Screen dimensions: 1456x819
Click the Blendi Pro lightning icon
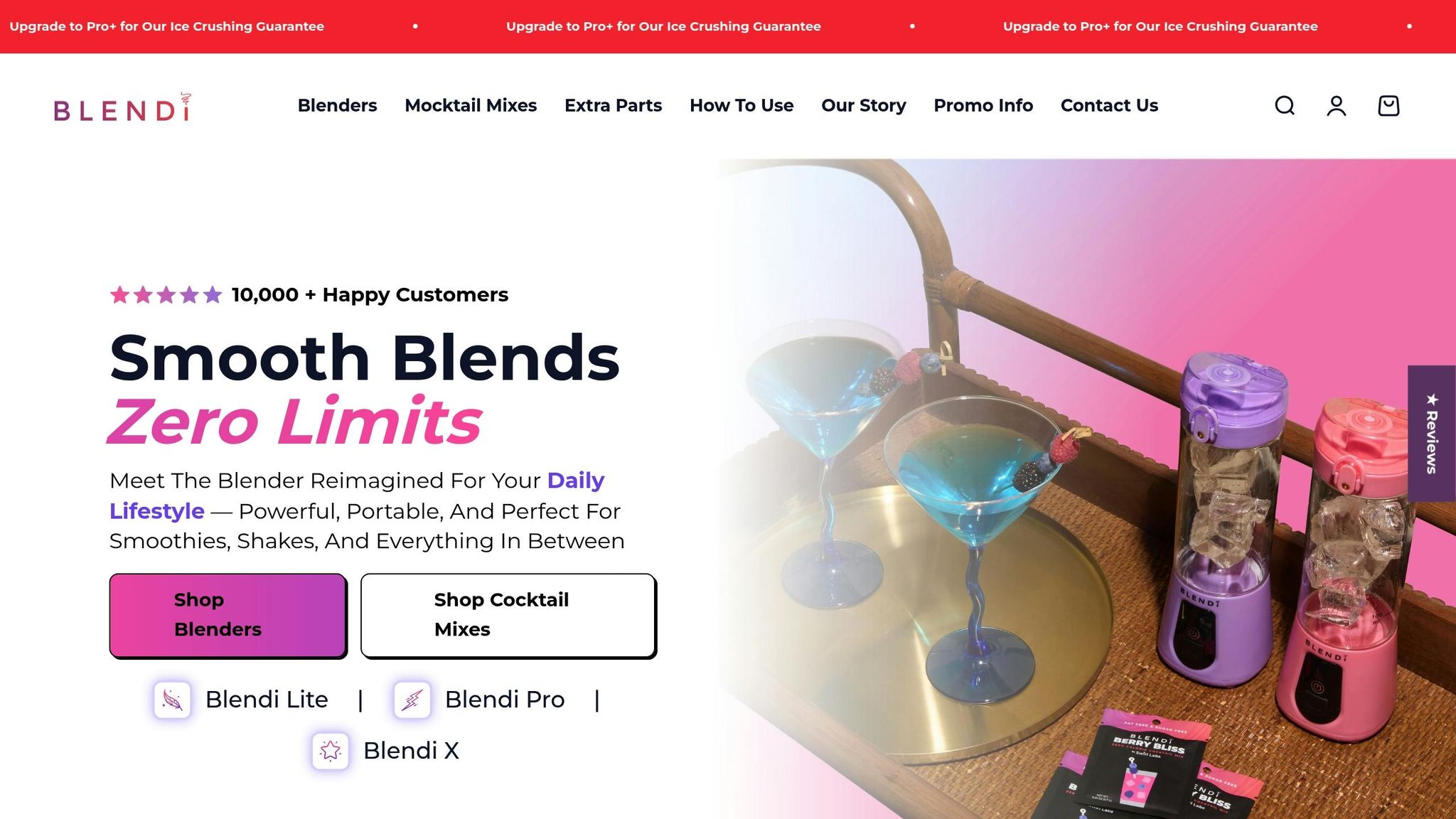[x=412, y=700]
